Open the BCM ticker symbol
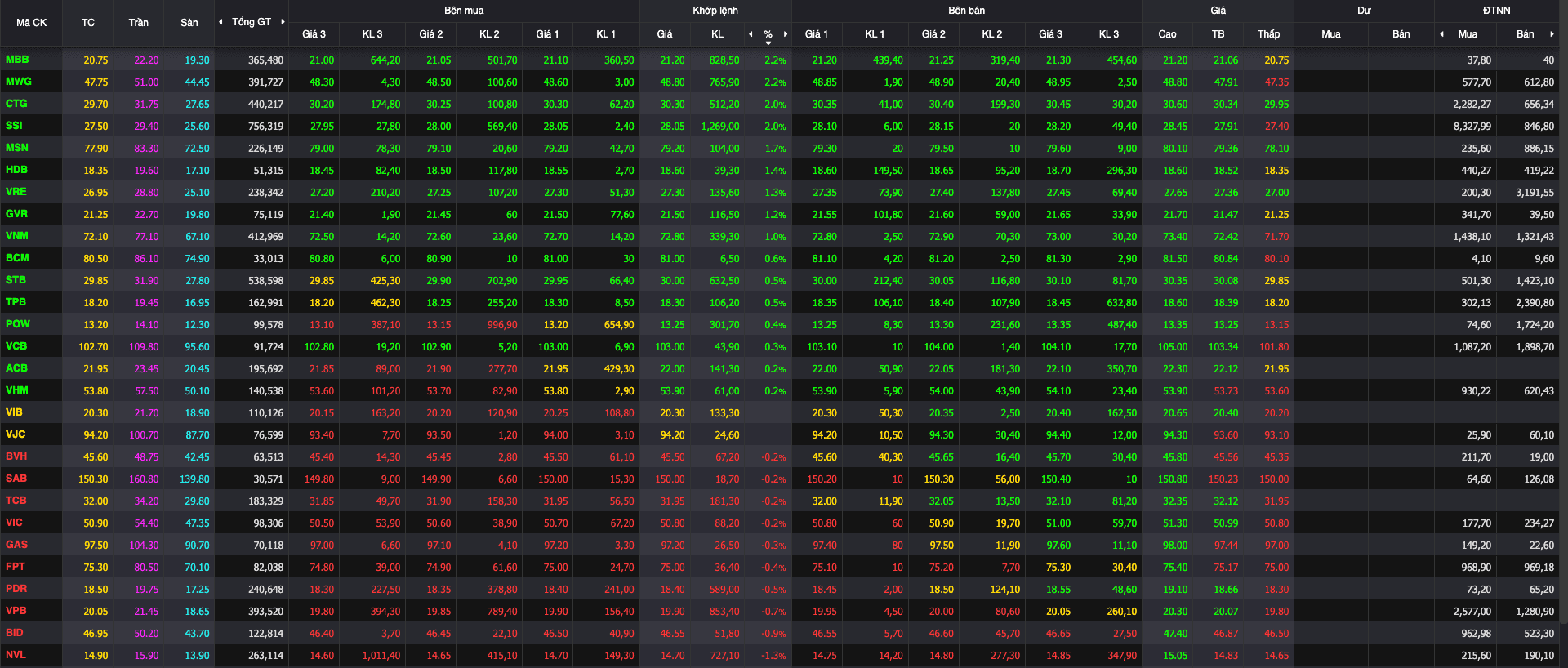 pos(17,258)
